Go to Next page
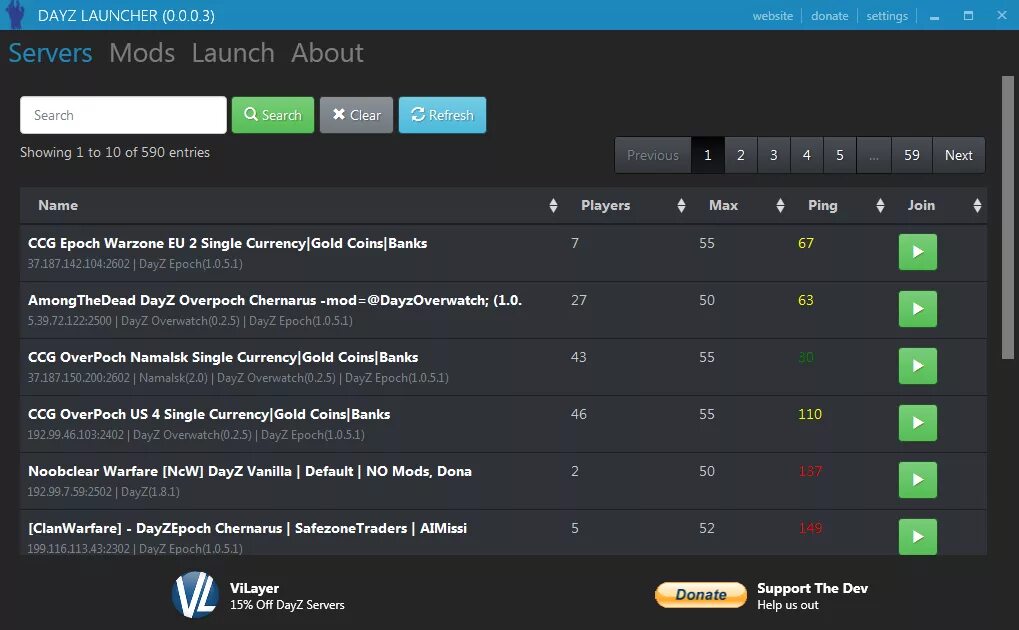Viewport: 1019px width, 630px height. 959,155
